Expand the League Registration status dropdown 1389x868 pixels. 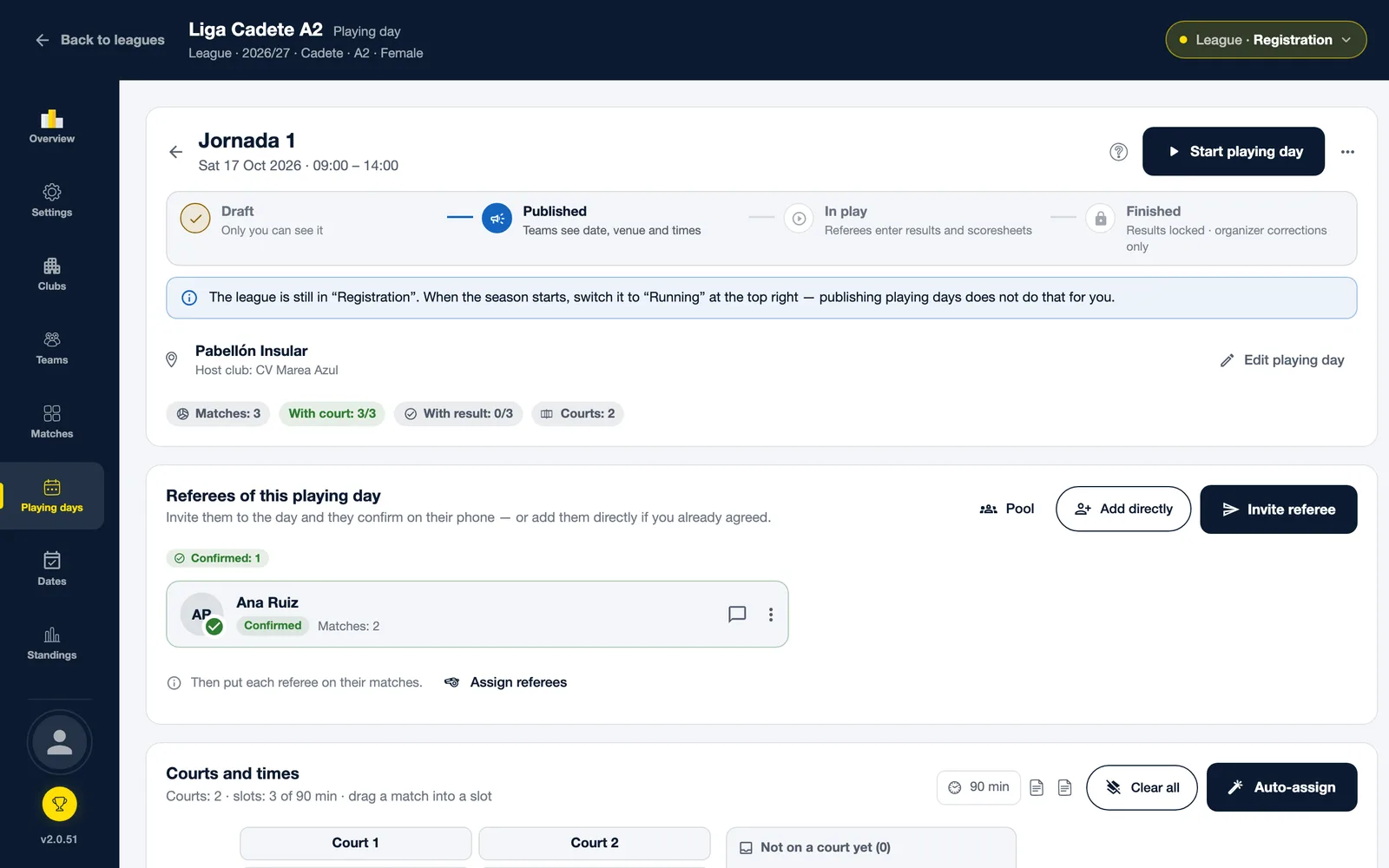point(1266,40)
